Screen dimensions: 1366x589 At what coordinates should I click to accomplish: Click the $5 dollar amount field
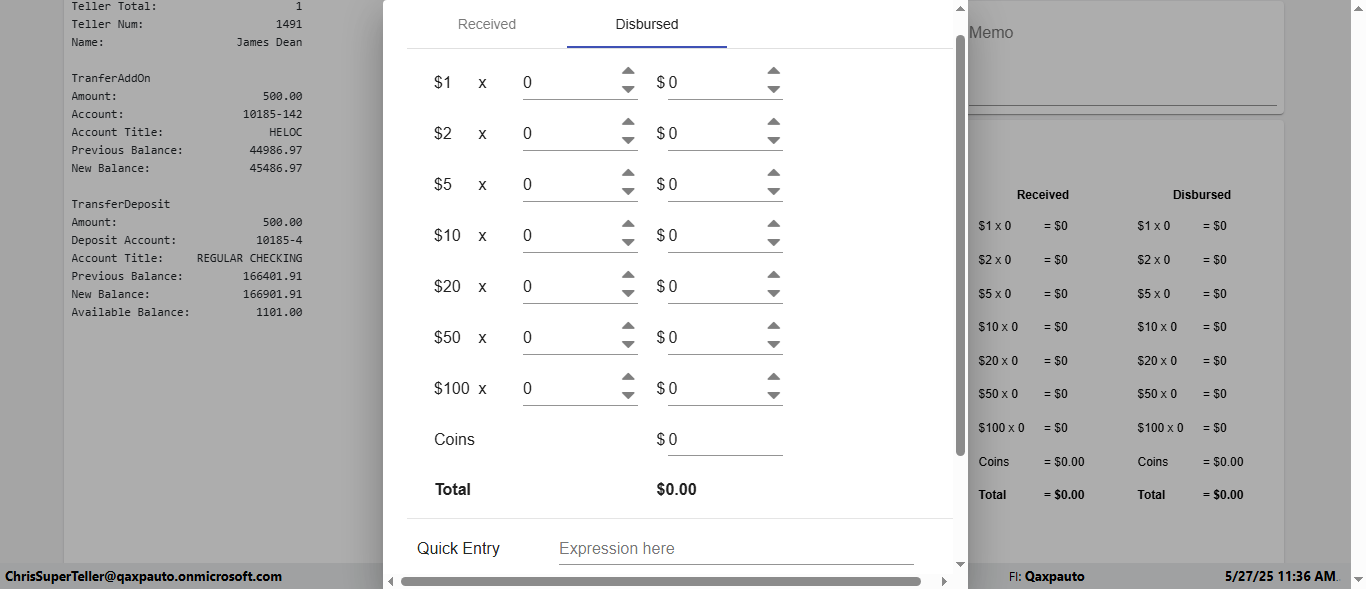click(x=714, y=185)
